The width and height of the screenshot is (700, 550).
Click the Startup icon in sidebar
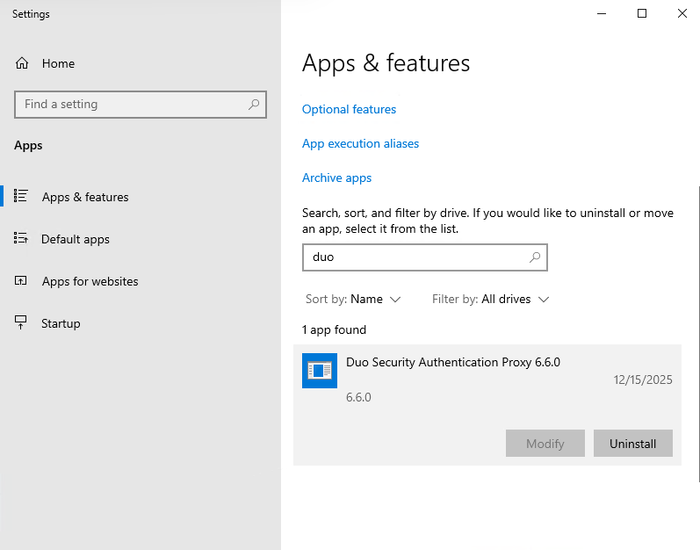21,323
